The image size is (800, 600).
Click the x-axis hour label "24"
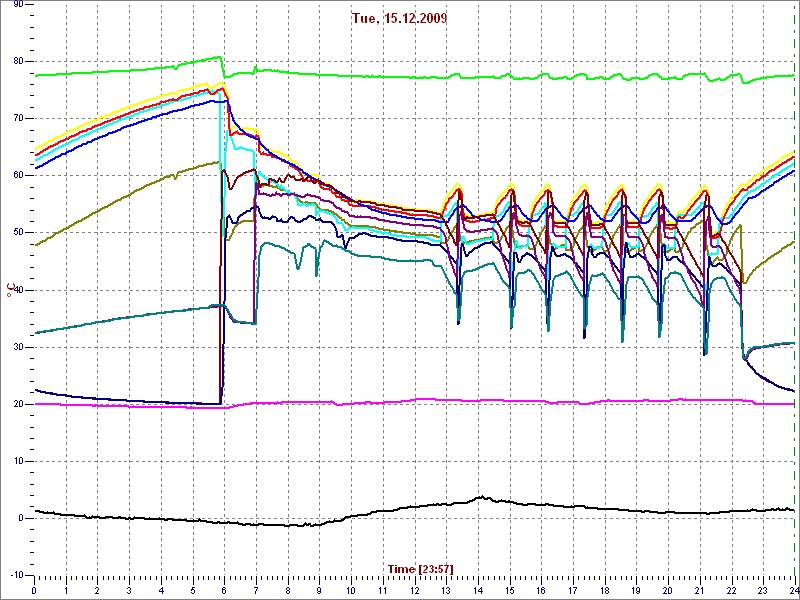pyautogui.click(x=794, y=592)
